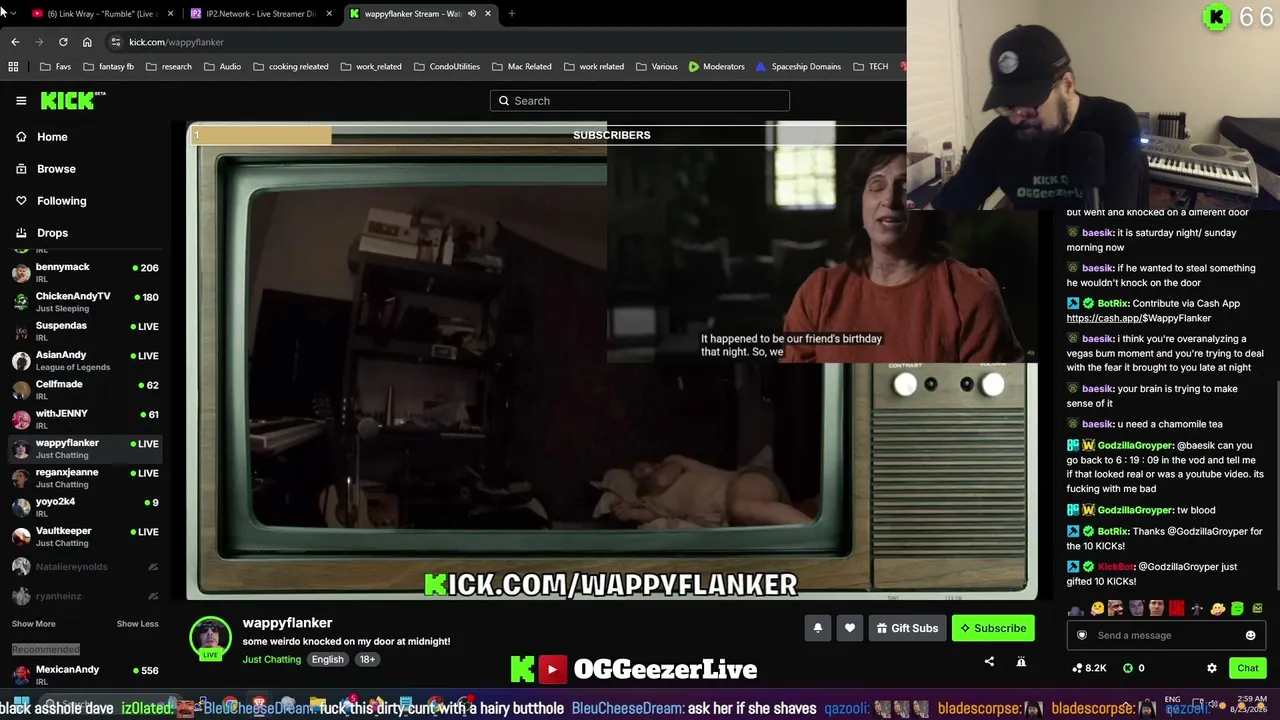Click the green Subscribe button

coord(993,628)
